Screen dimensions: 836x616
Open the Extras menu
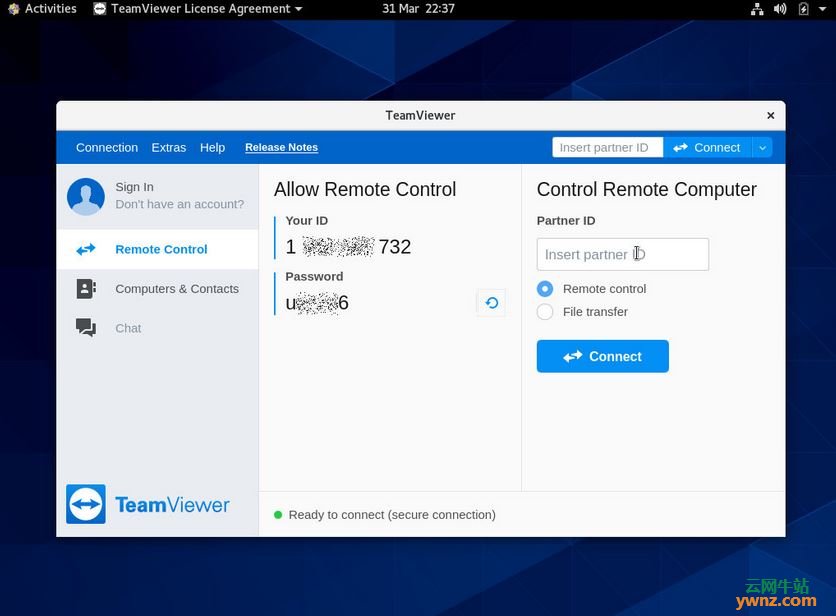[x=168, y=147]
